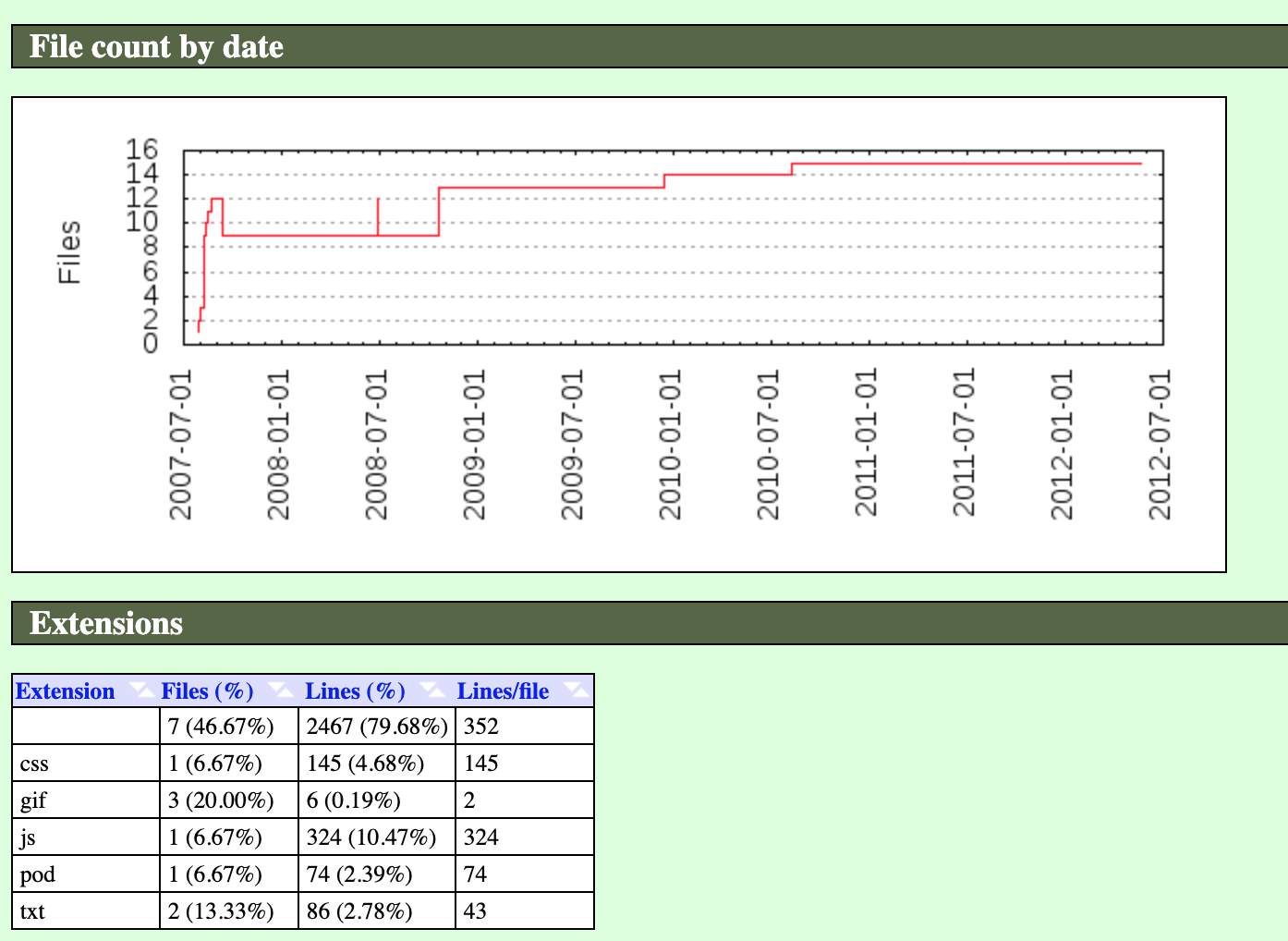
Task: Click the js extension cell
Action: [x=28, y=837]
